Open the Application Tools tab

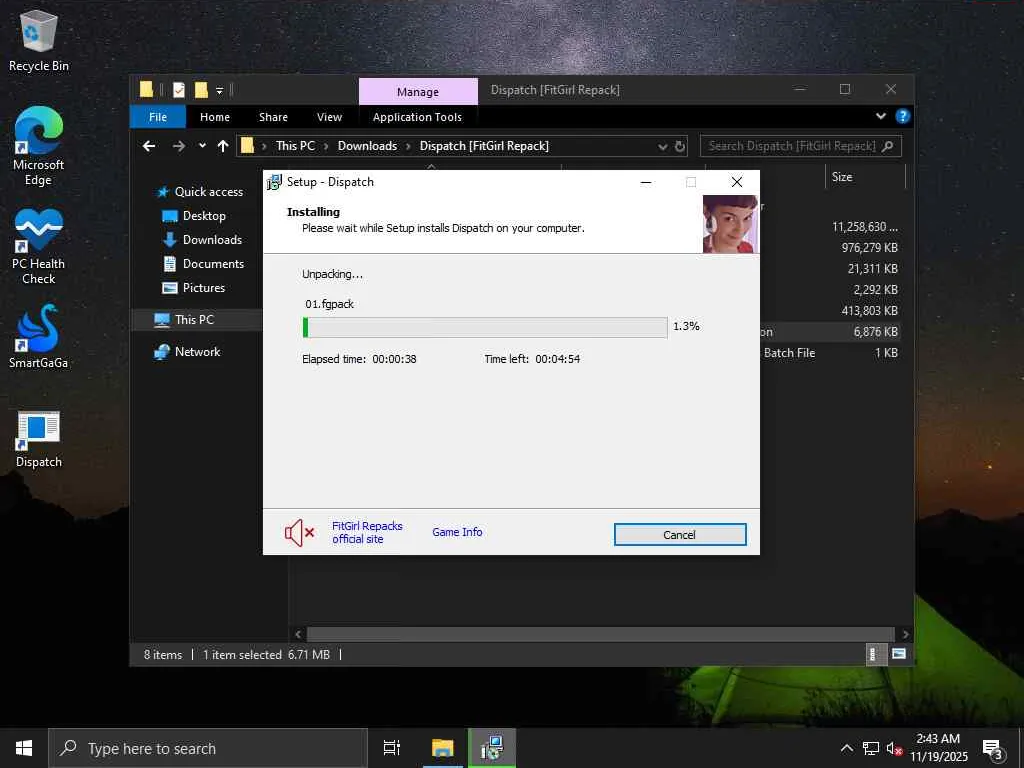[417, 117]
